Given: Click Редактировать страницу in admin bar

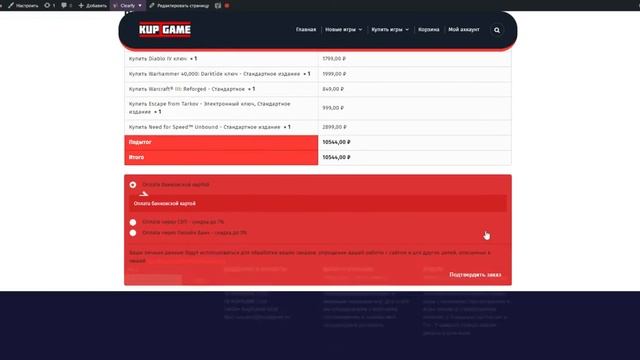Looking at the screenshot, I should [x=179, y=5].
